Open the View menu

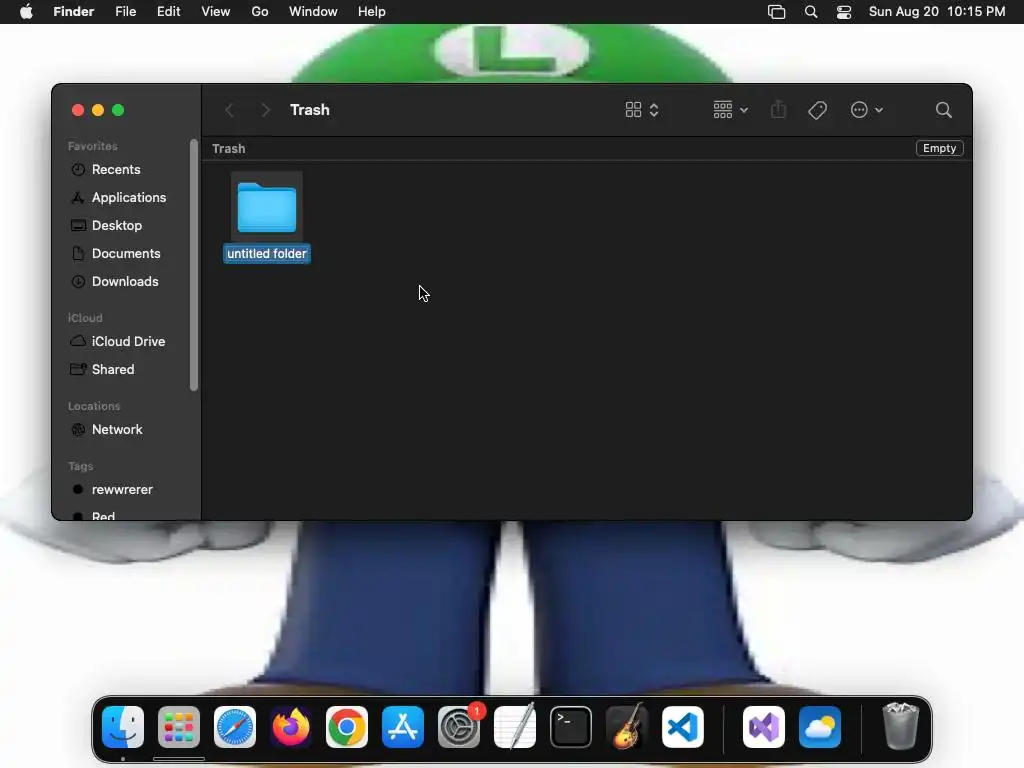click(x=216, y=12)
